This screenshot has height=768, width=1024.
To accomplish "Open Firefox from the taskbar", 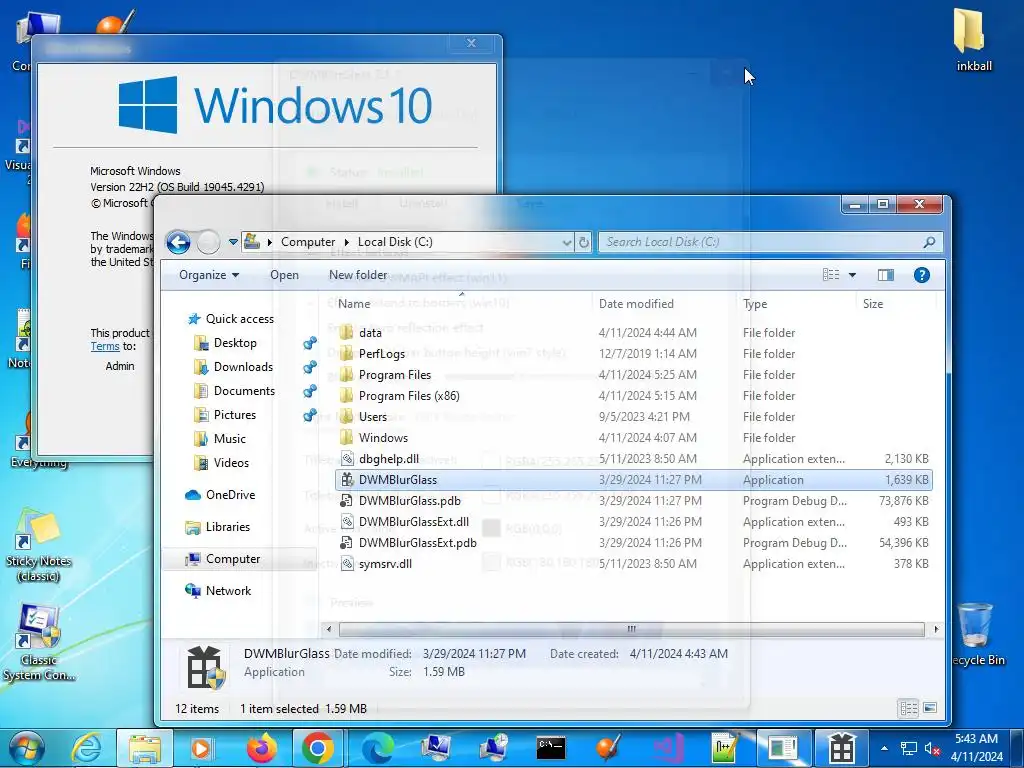I will click(x=261, y=748).
